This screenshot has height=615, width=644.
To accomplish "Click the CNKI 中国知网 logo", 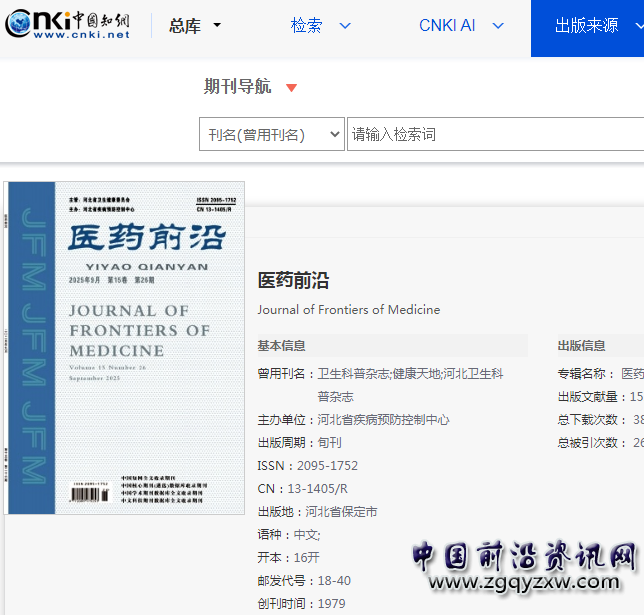I will point(67,18).
